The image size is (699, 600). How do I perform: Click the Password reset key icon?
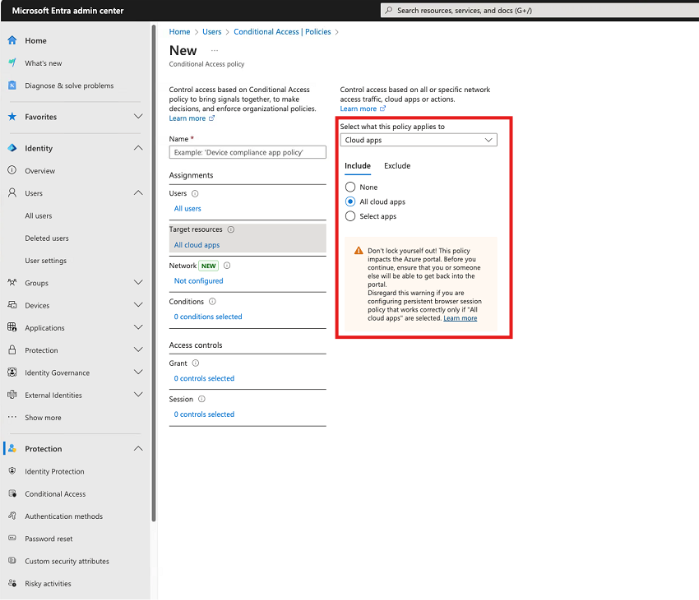click(12, 539)
